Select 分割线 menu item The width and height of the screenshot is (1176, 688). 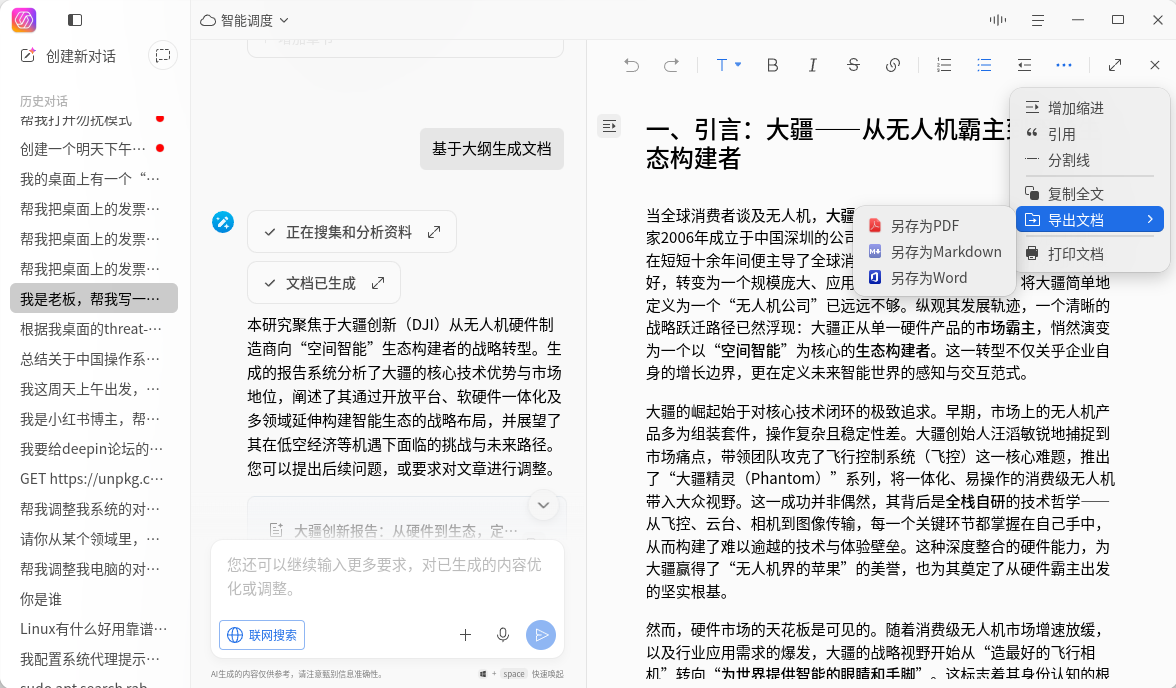click(1090, 161)
